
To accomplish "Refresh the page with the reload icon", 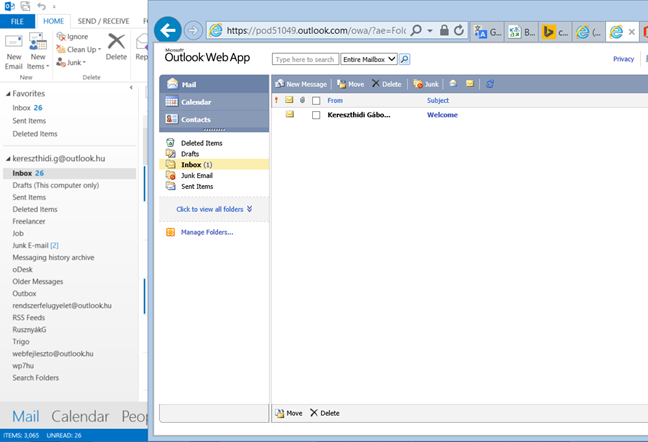I will pyautogui.click(x=459, y=30).
